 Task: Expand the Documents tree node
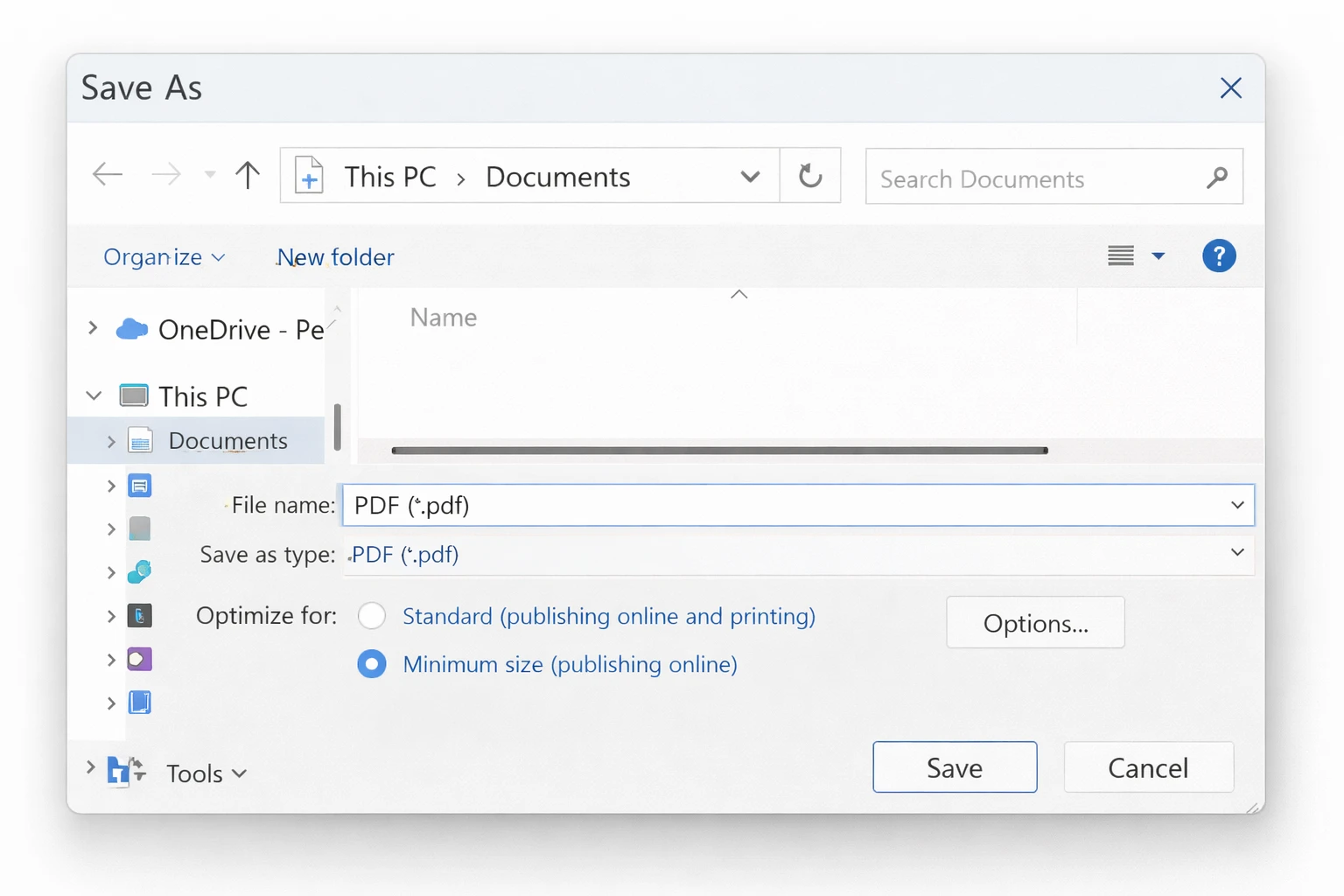[111, 441]
